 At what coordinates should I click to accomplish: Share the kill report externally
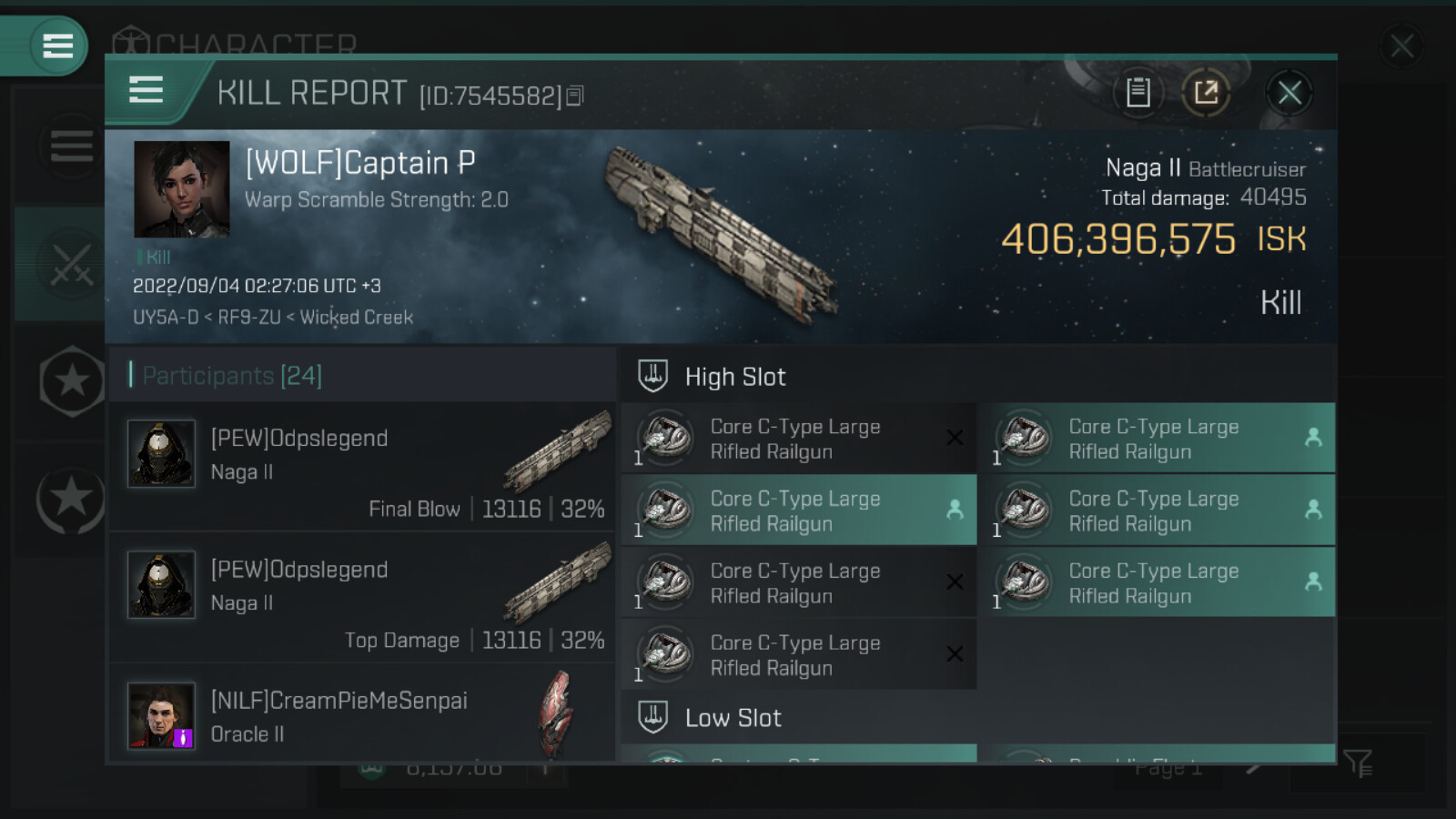pos(1206,92)
